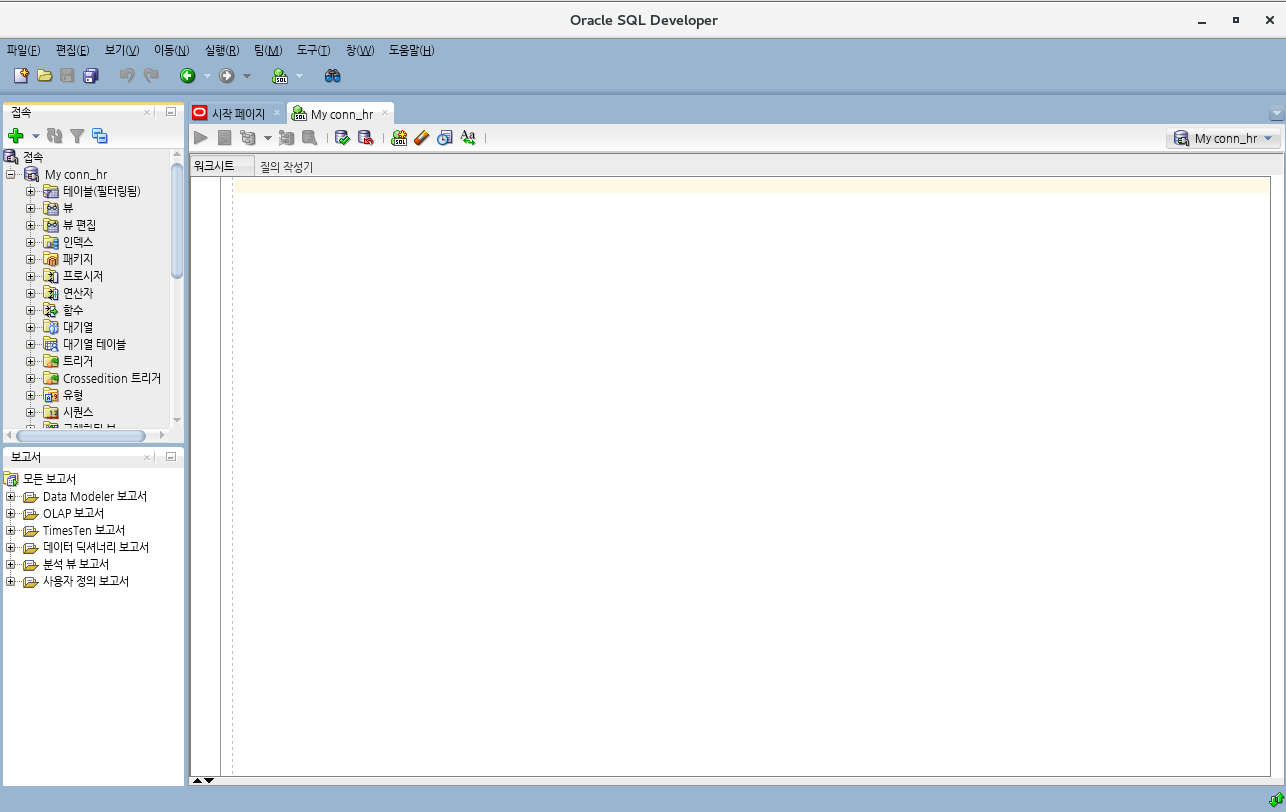Open the Explain Plan dropdown arrow
This screenshot has height=812, width=1286.
(267, 138)
